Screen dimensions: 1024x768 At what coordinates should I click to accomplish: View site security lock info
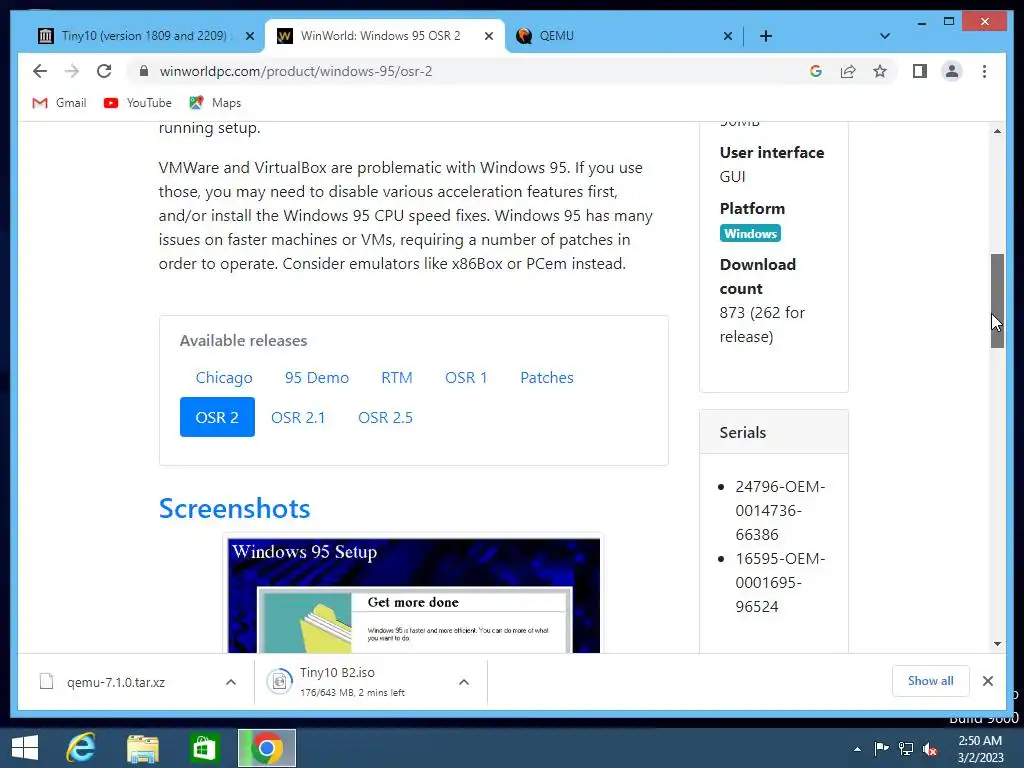(144, 71)
